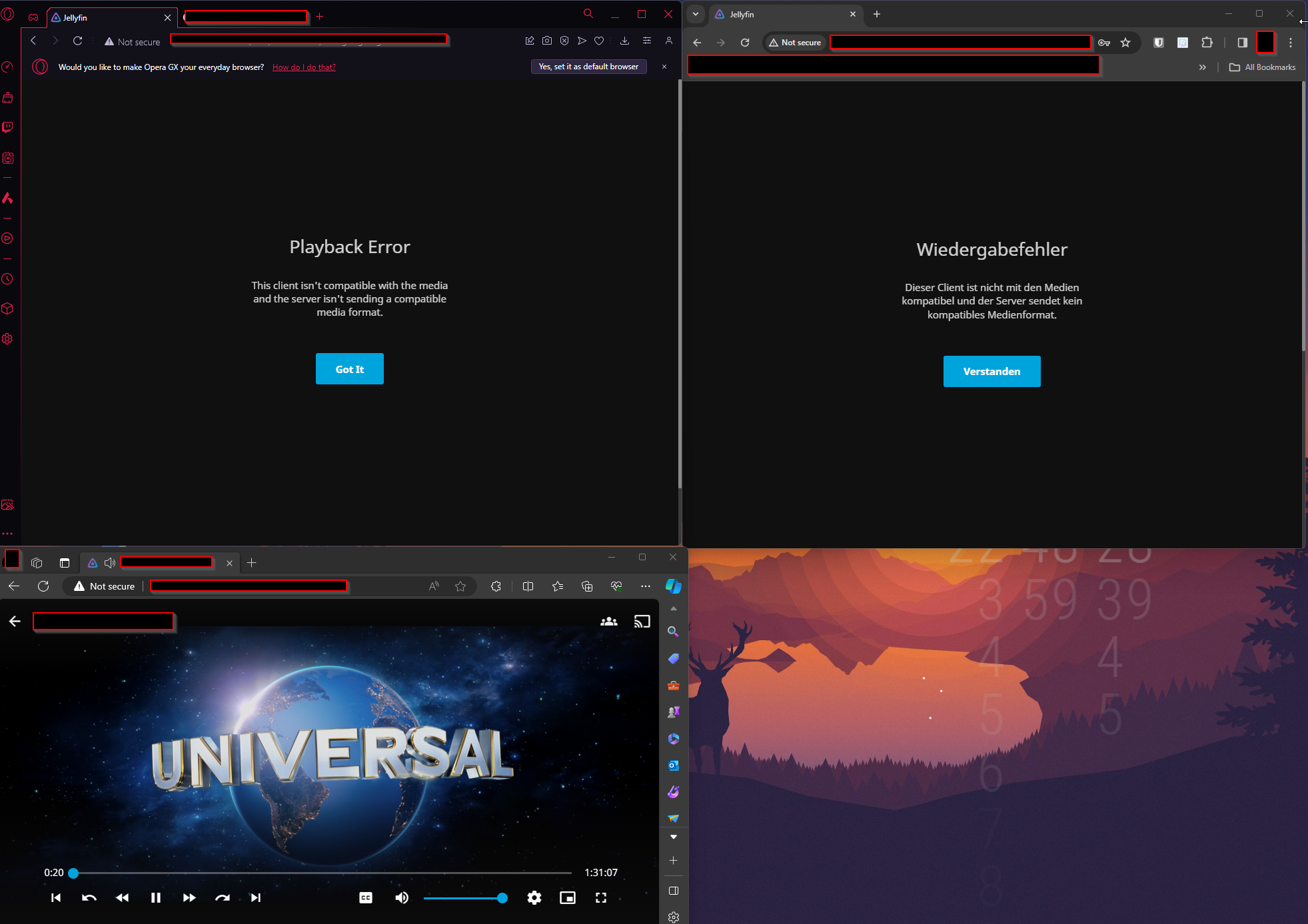Expand the hidden bookmarks chevron in Chrome
Screen dimensions: 1308x924
coord(1202,67)
